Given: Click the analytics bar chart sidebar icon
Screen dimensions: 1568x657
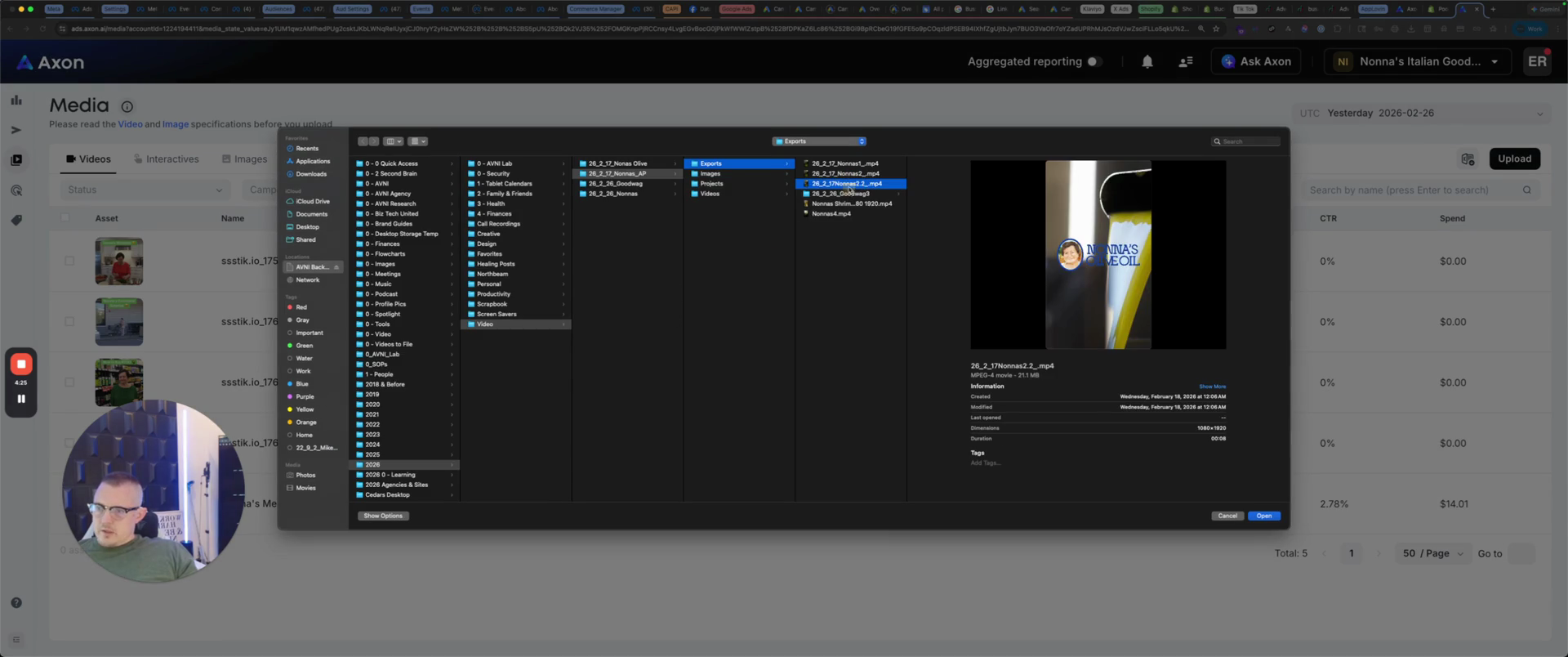Looking at the screenshot, I should click(16, 101).
